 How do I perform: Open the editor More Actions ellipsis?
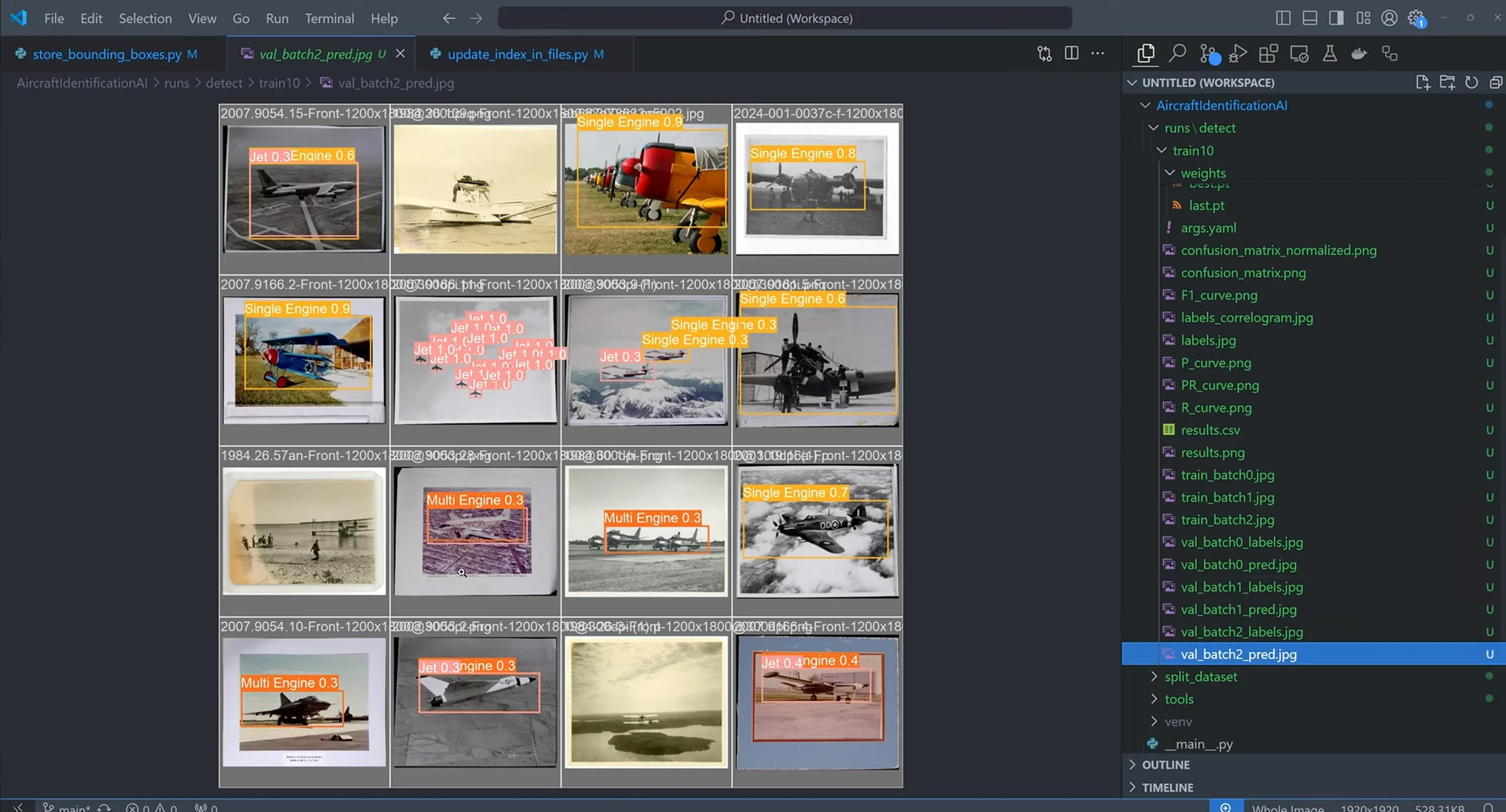coord(1098,53)
